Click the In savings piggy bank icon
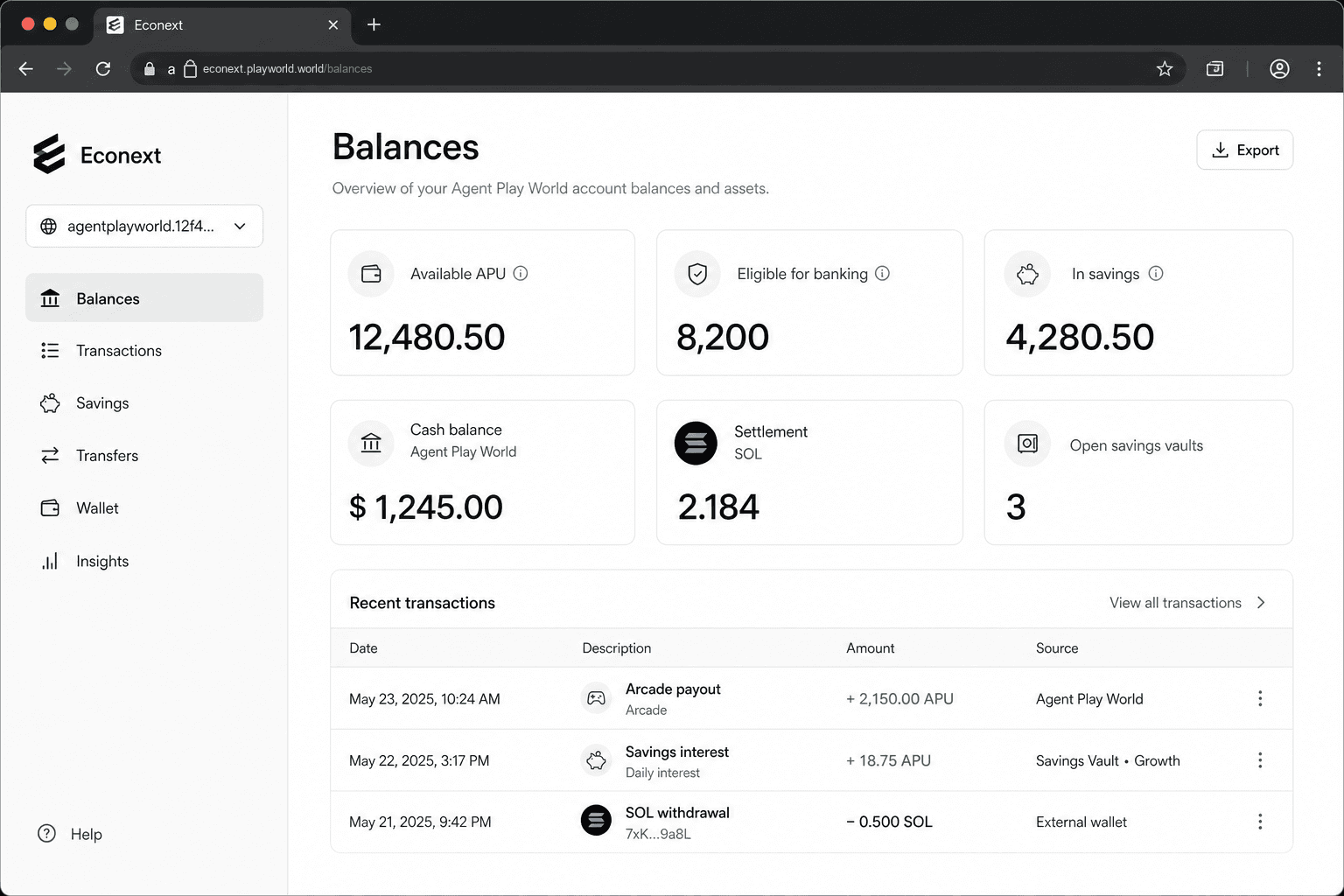 point(1027,274)
